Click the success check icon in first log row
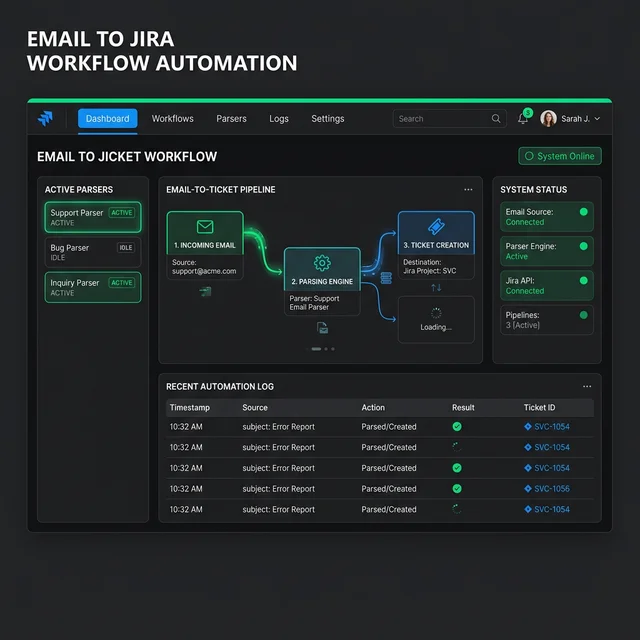The image size is (640, 640). tap(457, 427)
